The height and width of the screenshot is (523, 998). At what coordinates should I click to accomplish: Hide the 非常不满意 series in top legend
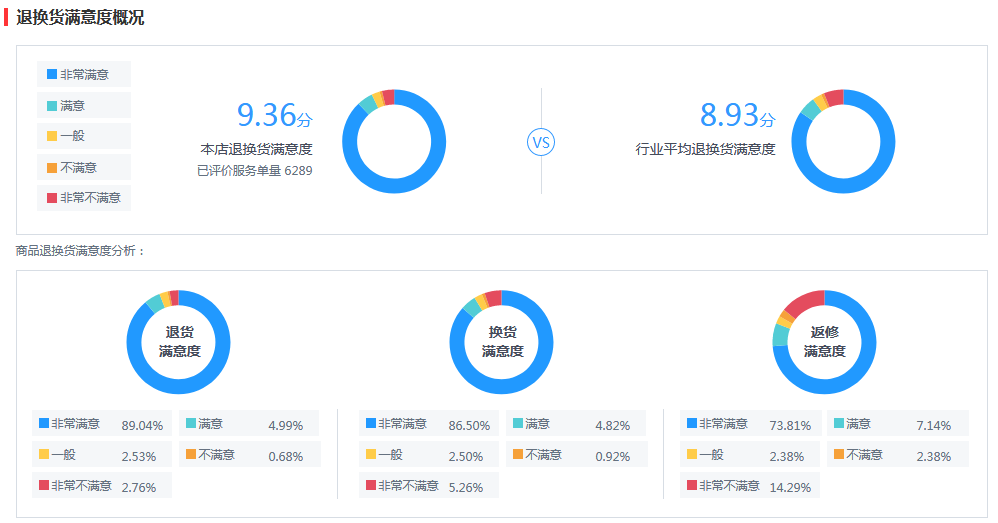pyautogui.click(x=83, y=198)
